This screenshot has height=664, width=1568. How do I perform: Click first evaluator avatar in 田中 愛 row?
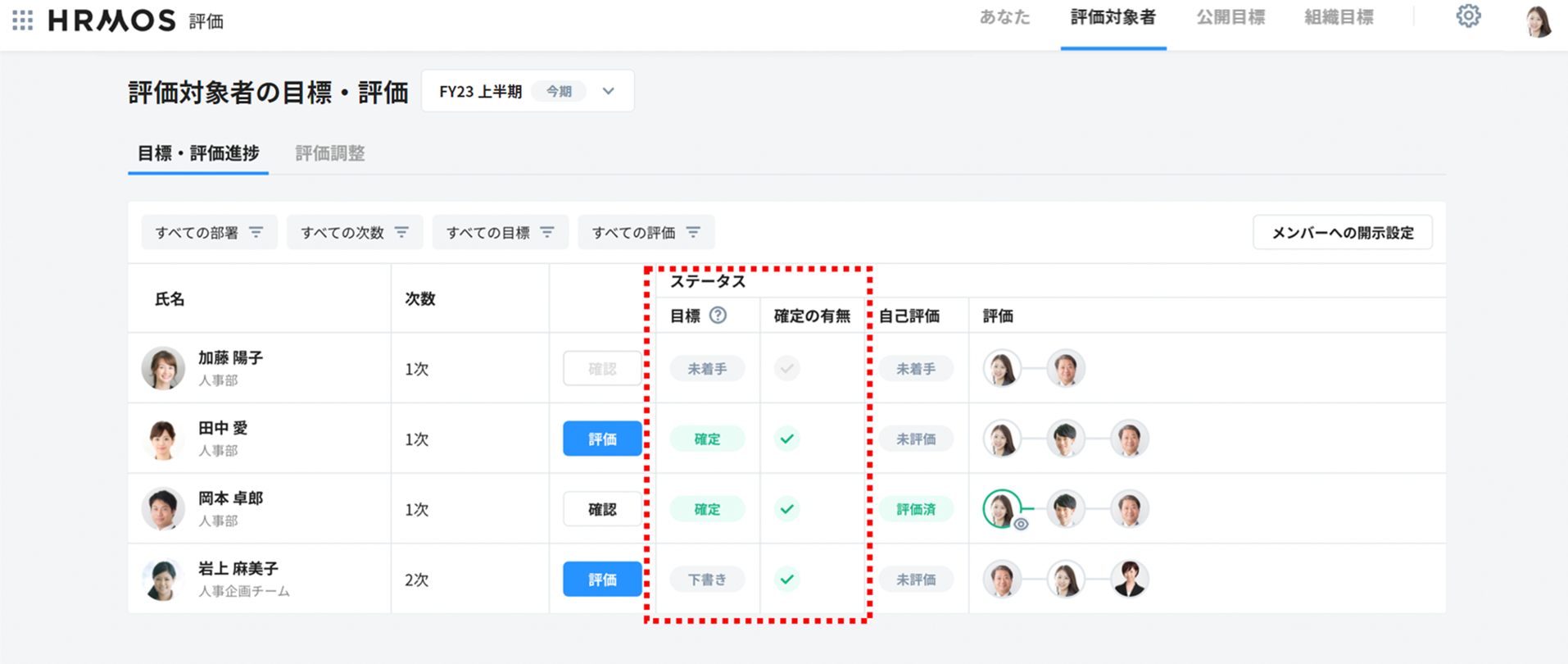(x=1002, y=439)
